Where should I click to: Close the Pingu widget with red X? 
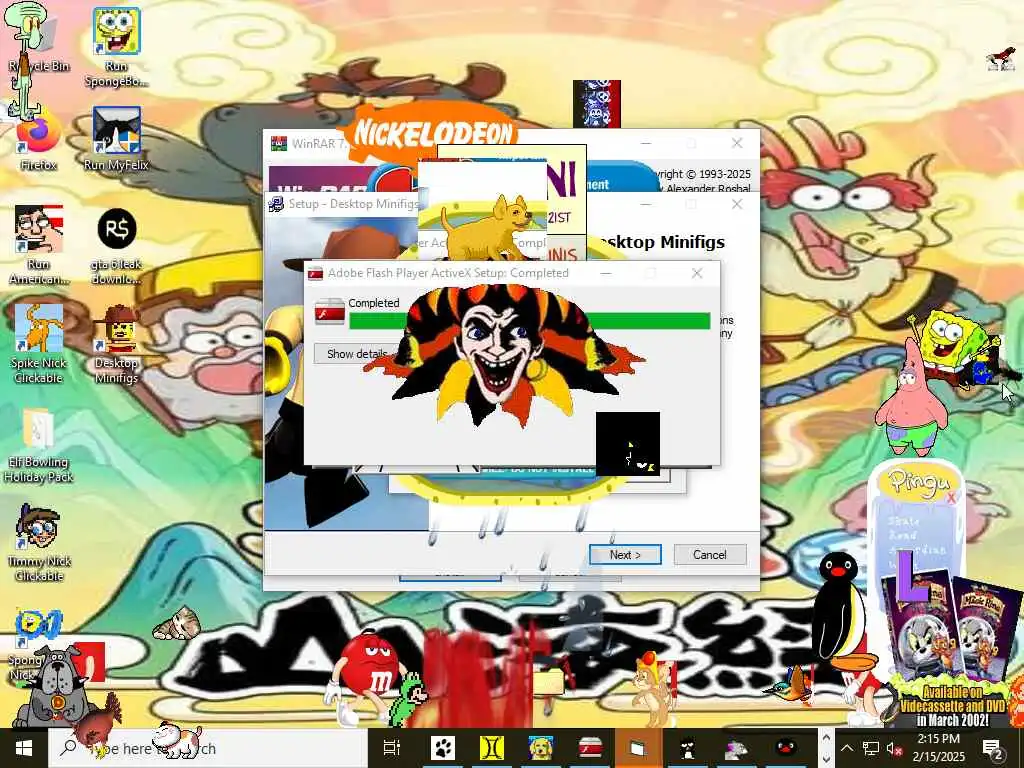[x=951, y=498]
